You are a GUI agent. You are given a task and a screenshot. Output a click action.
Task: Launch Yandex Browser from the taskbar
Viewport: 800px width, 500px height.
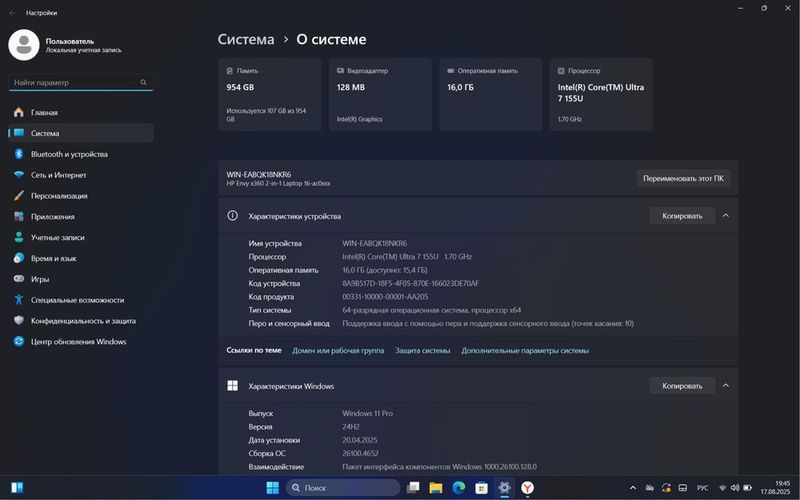point(528,488)
